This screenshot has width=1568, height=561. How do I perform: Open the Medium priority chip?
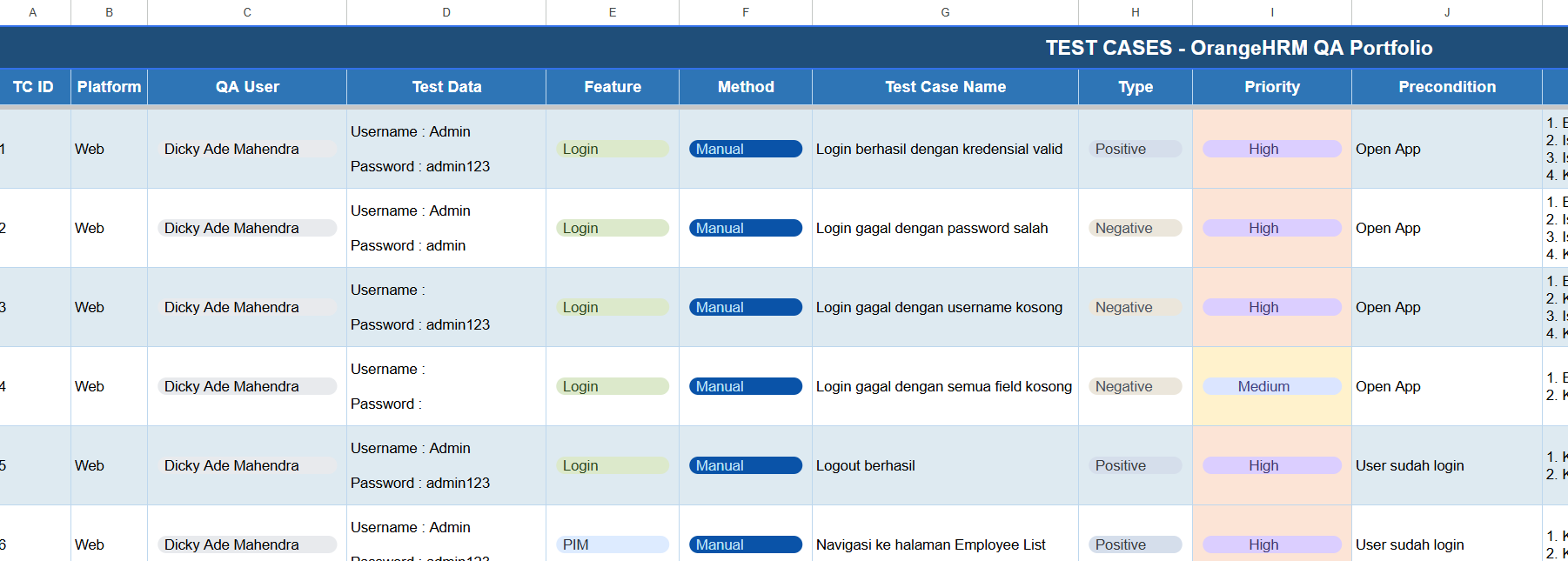click(x=1272, y=386)
